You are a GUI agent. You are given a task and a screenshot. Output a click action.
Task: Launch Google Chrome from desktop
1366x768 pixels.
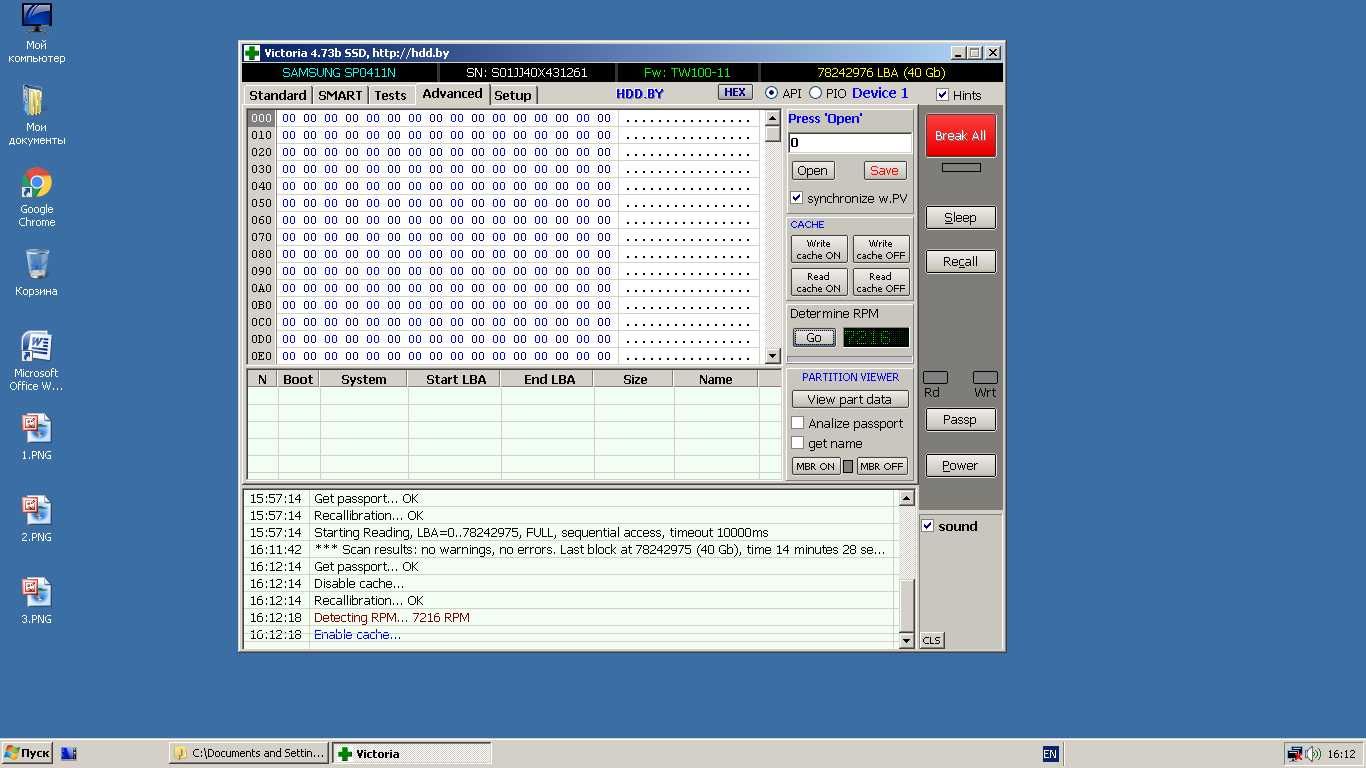click(37, 198)
